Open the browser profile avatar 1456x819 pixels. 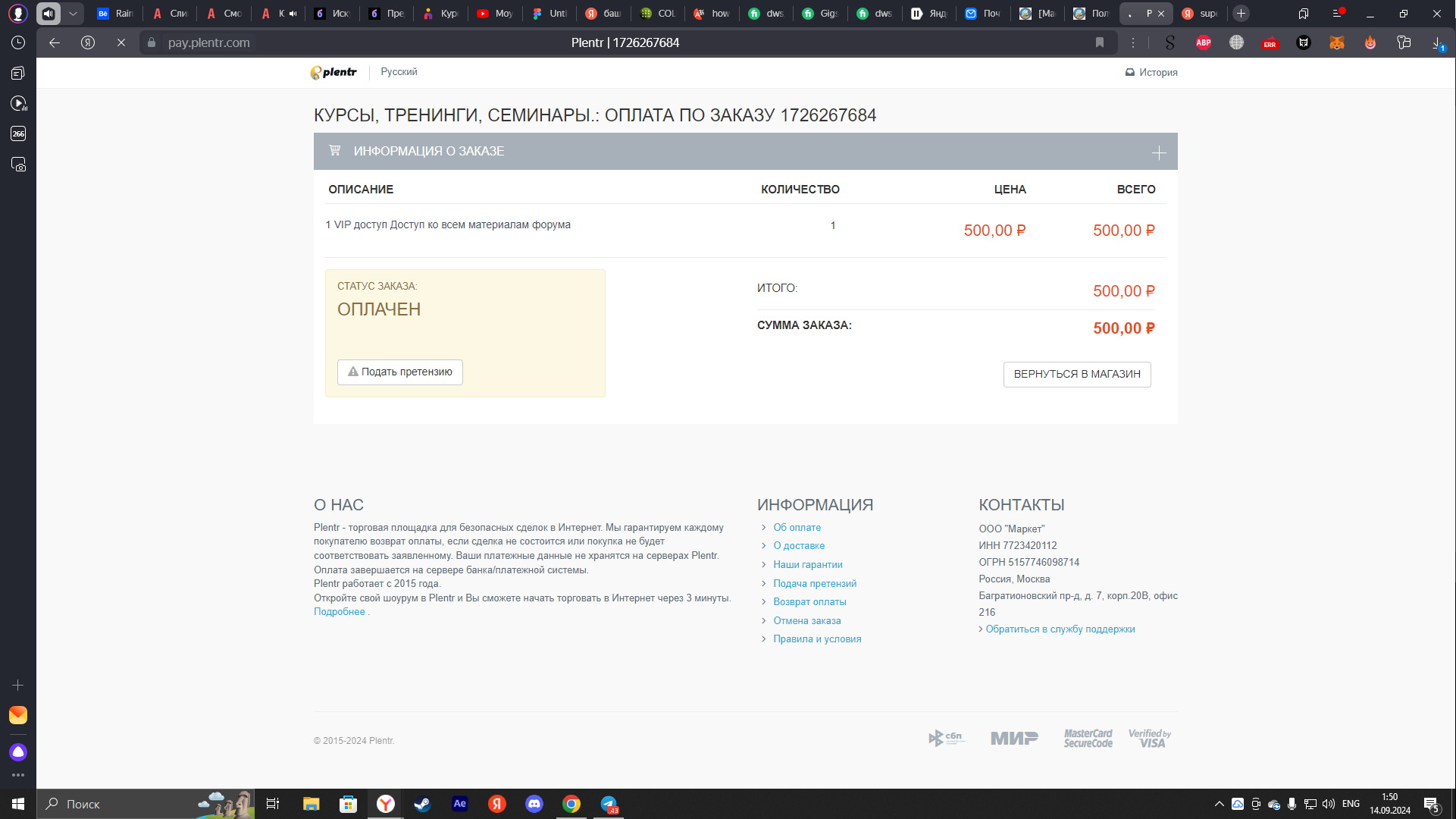tap(18, 13)
